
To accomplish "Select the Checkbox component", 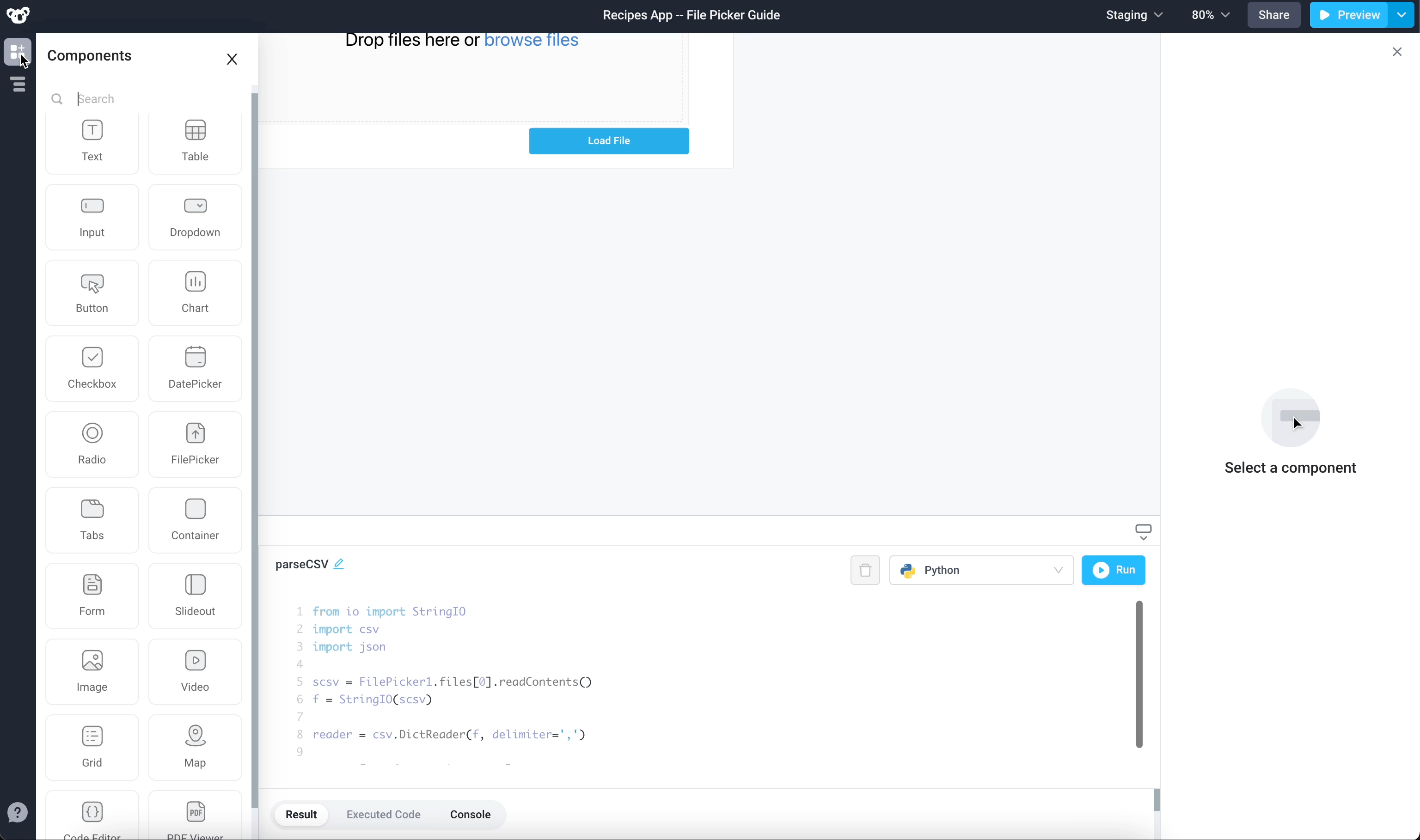I will click(92, 369).
